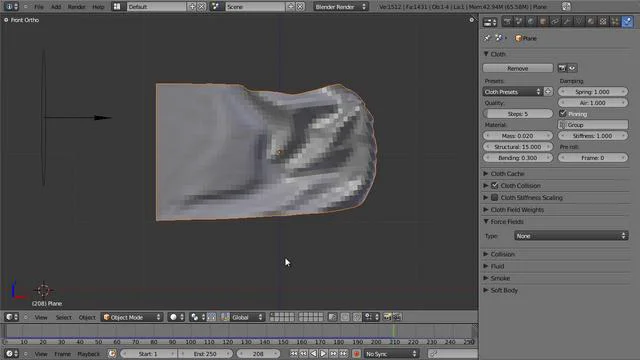Add a cloth preset with plus icon
Image resolution: width=640 pixels, height=360 pixels.
point(548,92)
